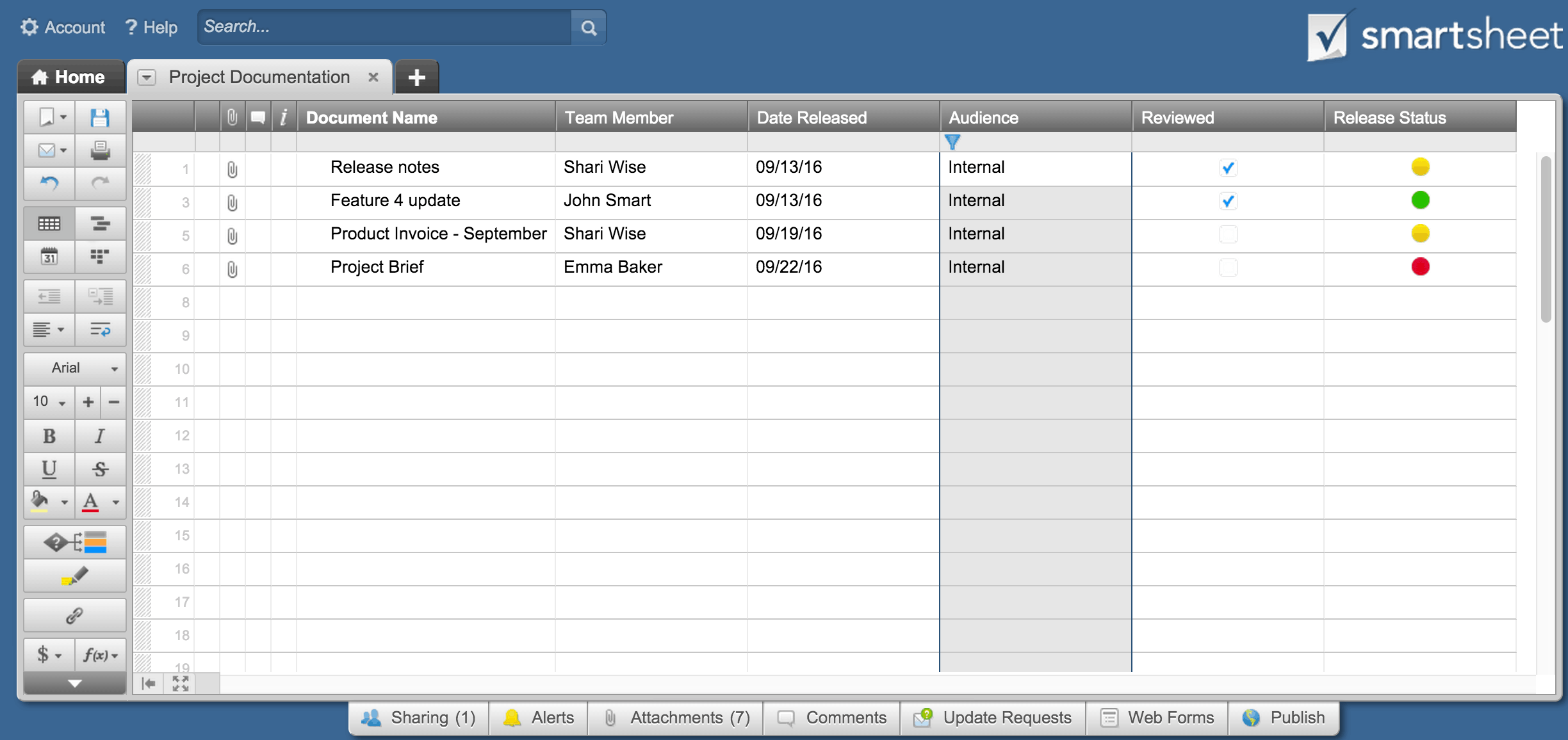Open the Arial font family dropdown
The width and height of the screenshot is (1568, 740).
click(x=74, y=368)
